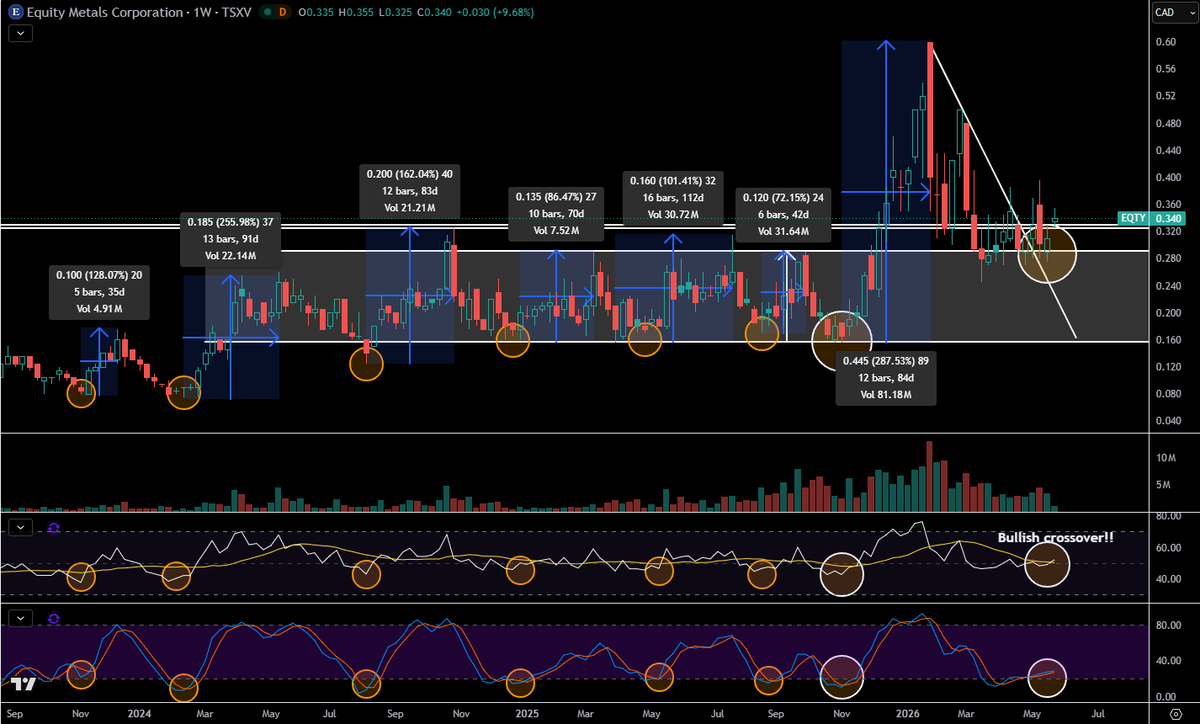Expand the stochastic pane legend chevron
This screenshot has width=1200, height=724.
click(22, 618)
